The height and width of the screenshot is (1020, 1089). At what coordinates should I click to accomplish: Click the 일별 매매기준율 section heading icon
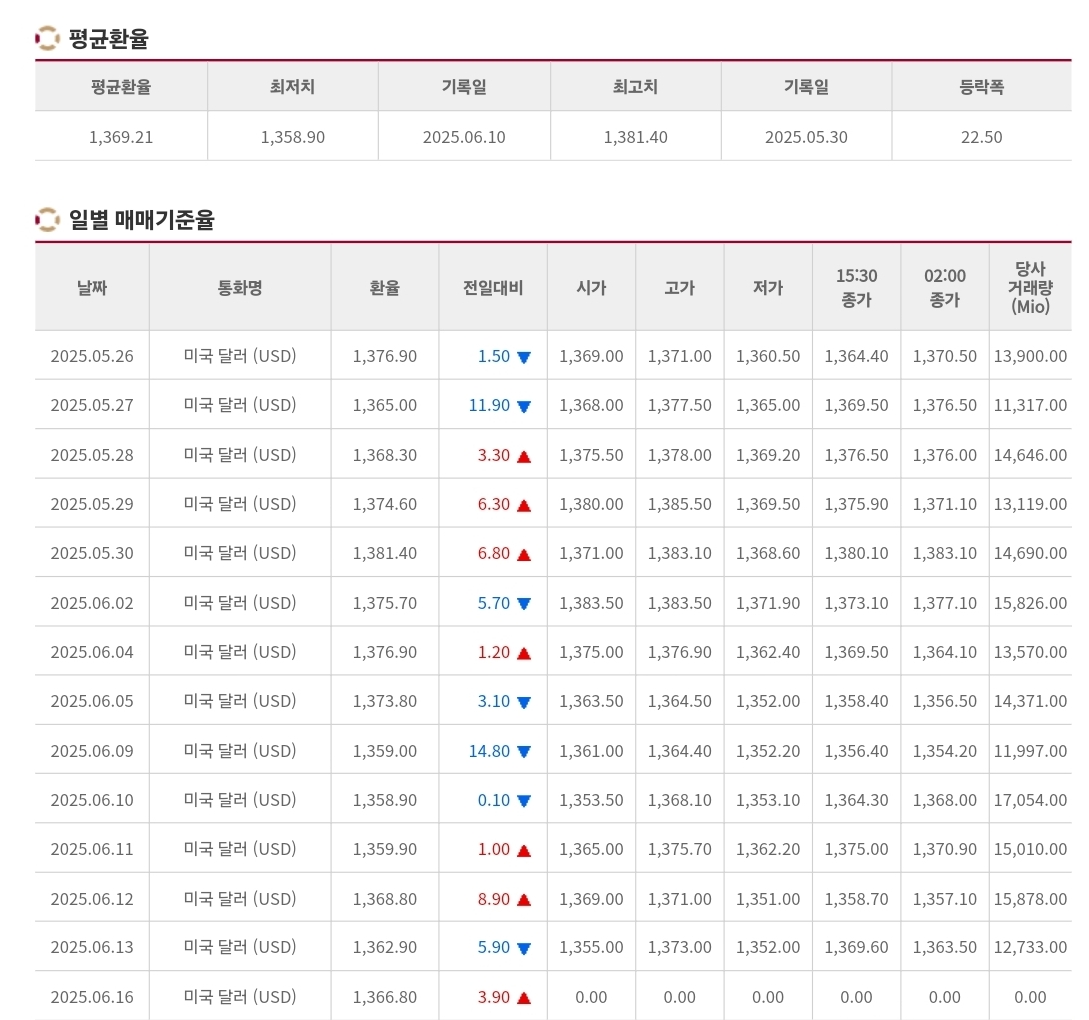[47, 219]
